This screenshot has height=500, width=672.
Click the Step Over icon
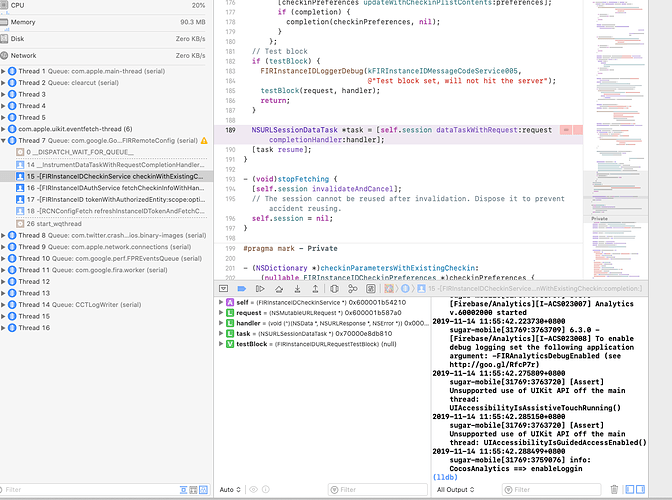point(279,289)
